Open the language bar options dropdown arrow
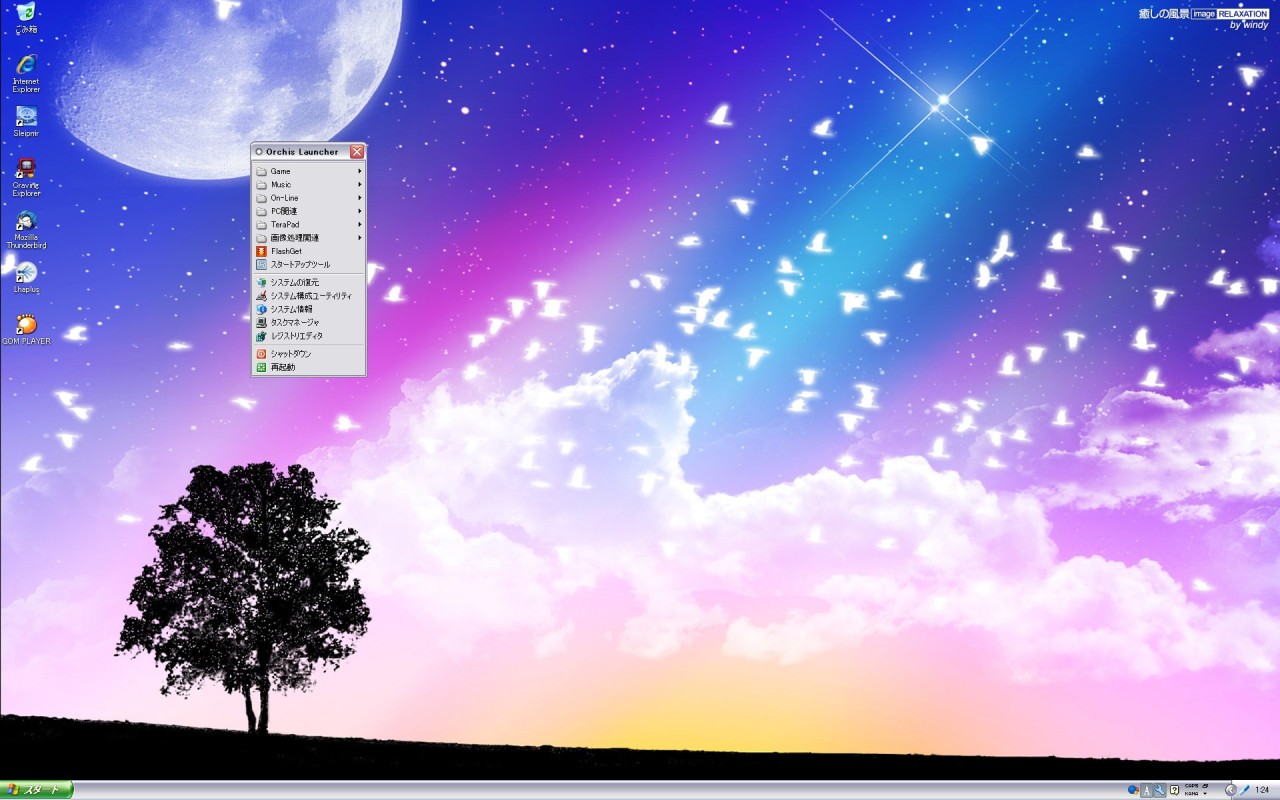Screen dimensions: 1280x800 tap(1206, 794)
